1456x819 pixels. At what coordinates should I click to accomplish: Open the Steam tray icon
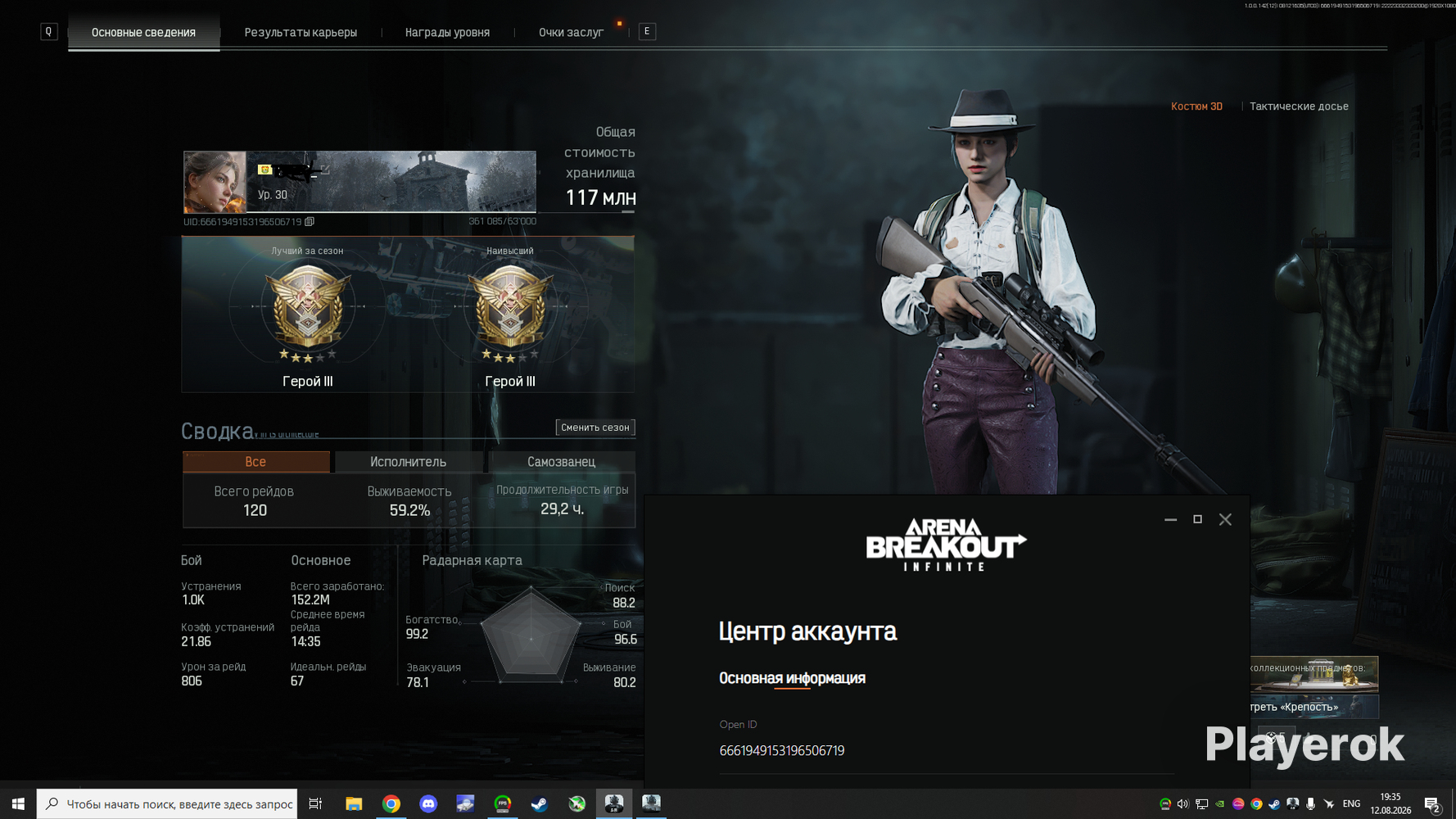1274,804
